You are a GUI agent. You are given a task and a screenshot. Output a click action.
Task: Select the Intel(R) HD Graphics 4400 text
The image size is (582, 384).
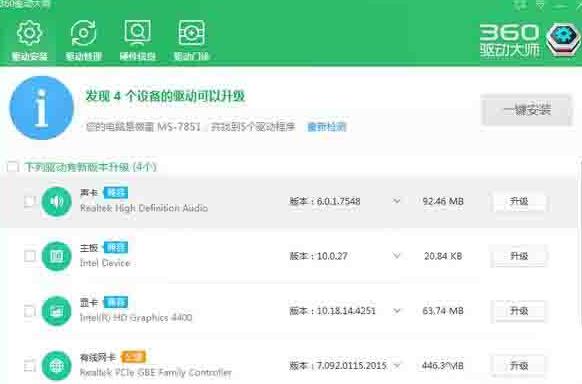[136, 318]
